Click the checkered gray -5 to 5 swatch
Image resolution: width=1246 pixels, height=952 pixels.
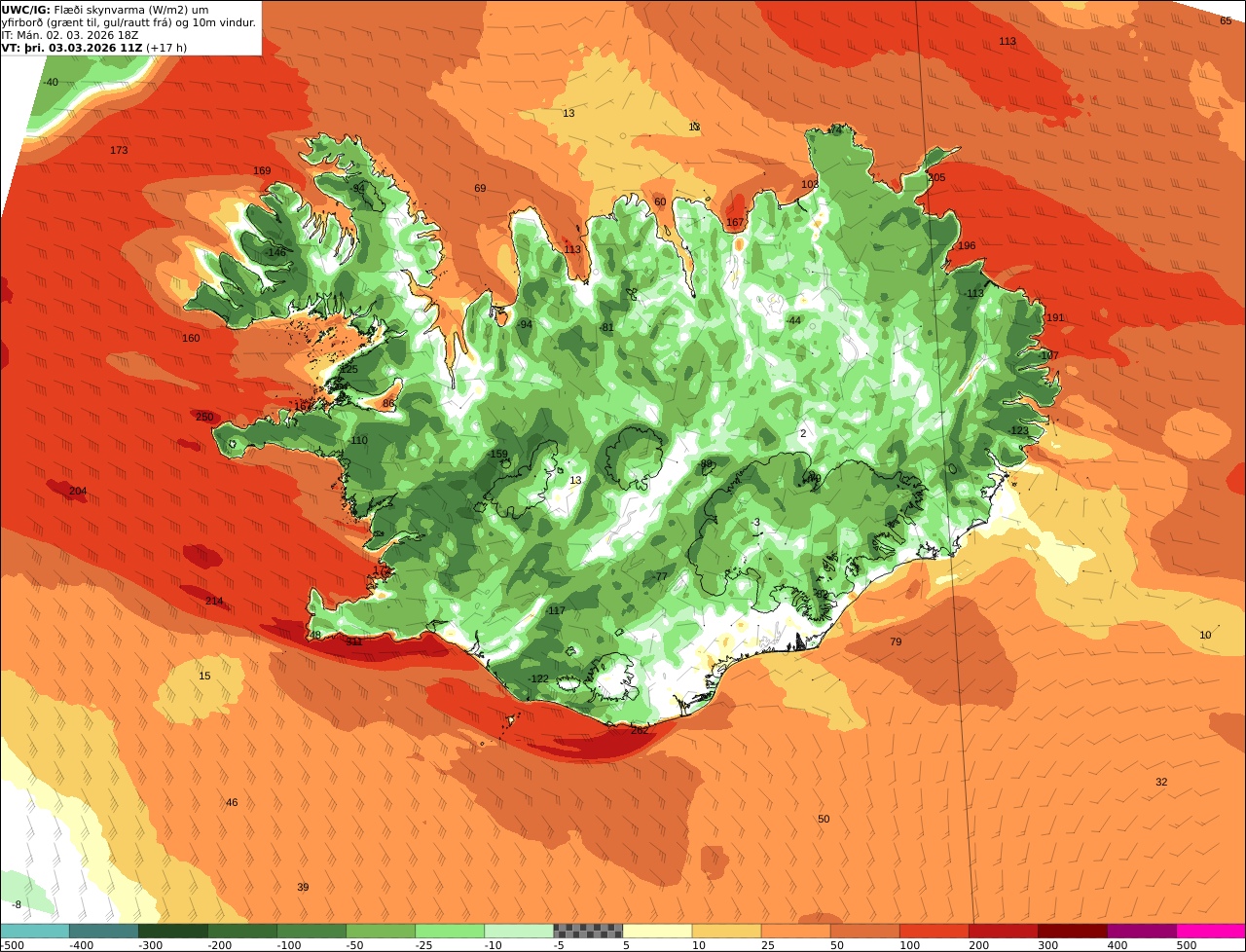point(588,931)
